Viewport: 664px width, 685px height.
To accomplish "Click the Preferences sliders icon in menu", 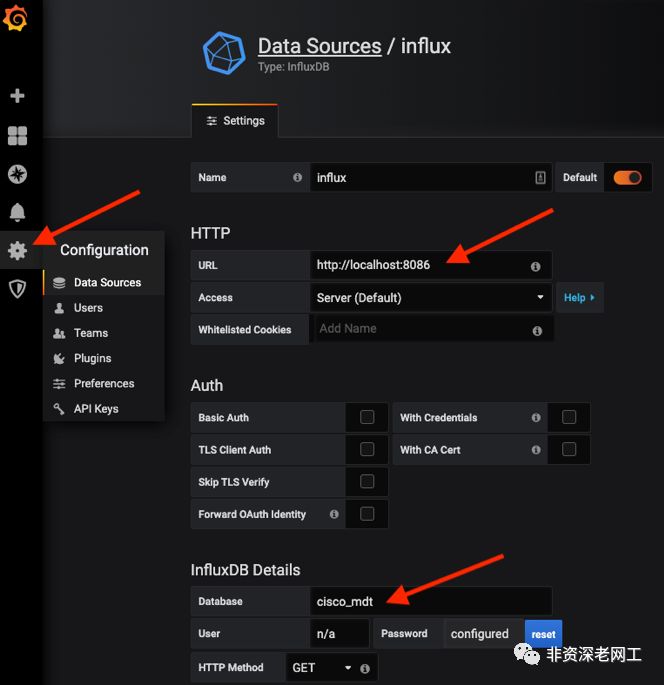I will click(59, 384).
